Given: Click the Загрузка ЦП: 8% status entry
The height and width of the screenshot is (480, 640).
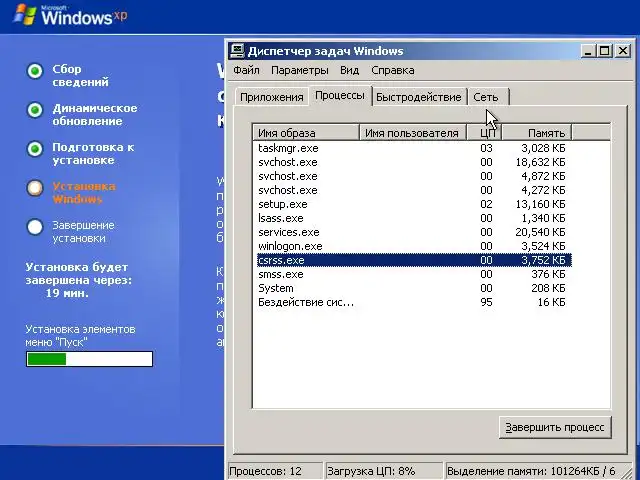Looking at the screenshot, I should pos(382,471).
